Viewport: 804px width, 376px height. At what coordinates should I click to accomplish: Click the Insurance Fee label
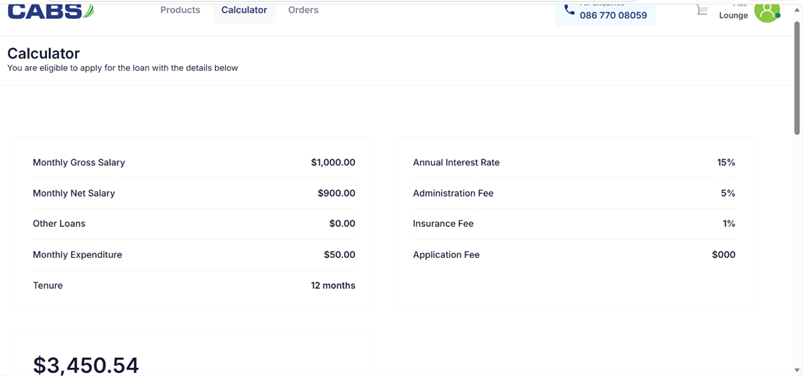point(444,224)
